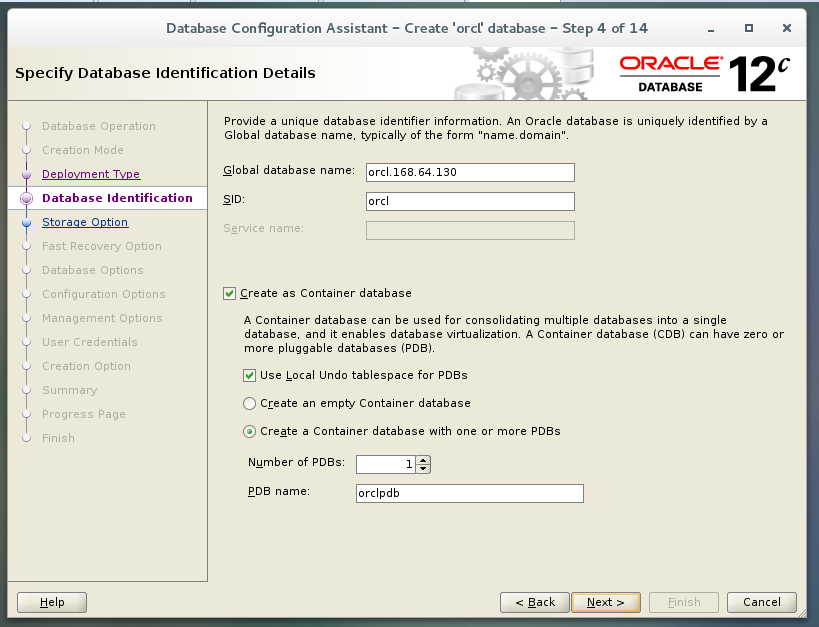Cancel the database creation wizard

(761, 602)
